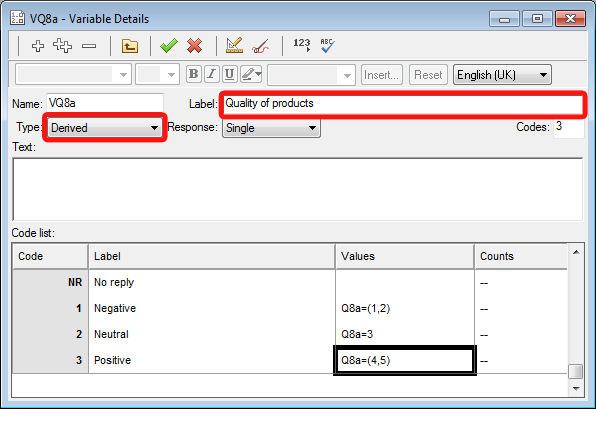The image size is (596, 435).
Task: Click the folder up-arrow toolbar icon
Action: (x=130, y=46)
